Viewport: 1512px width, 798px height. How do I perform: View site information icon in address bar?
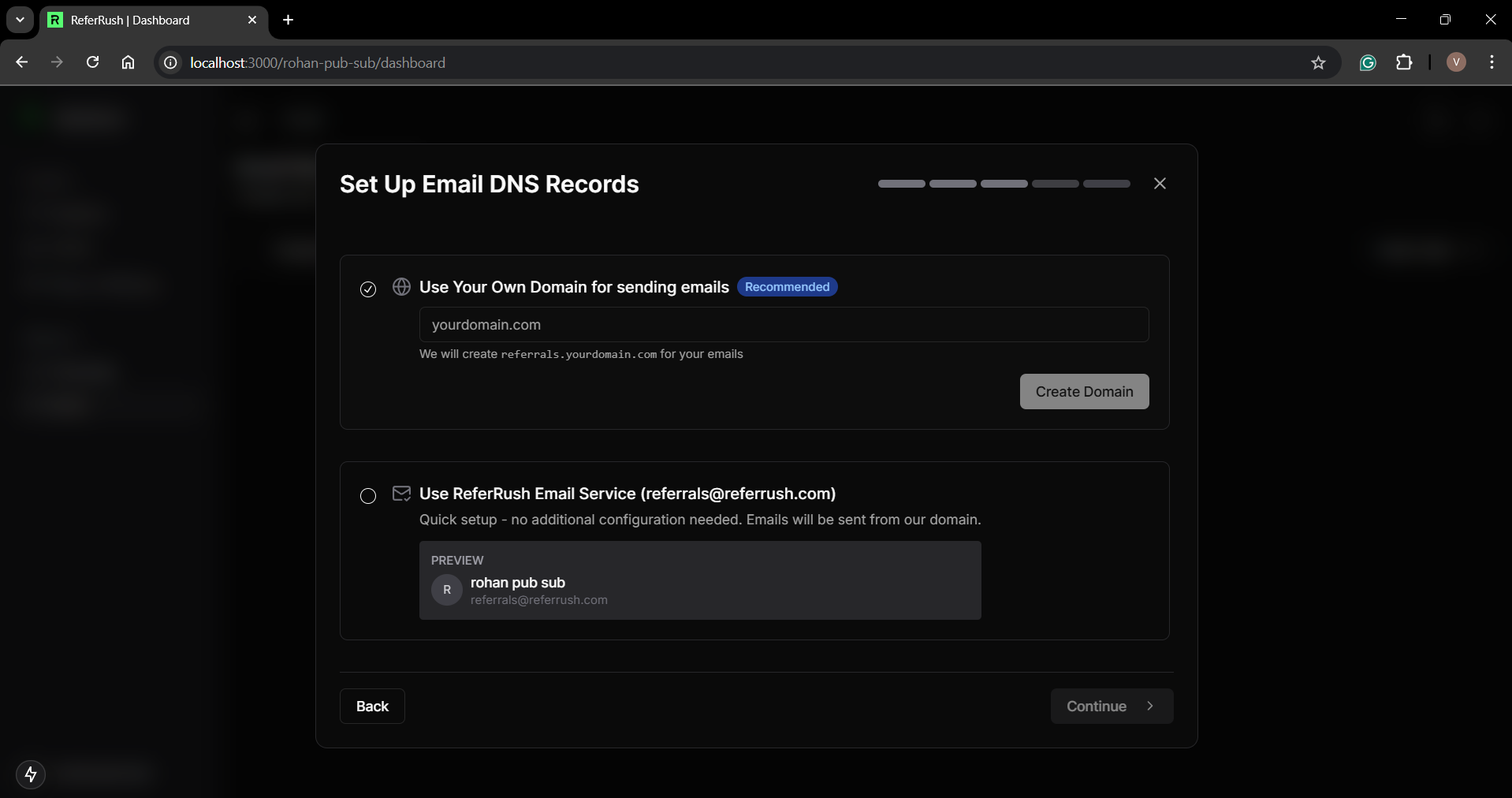170,62
